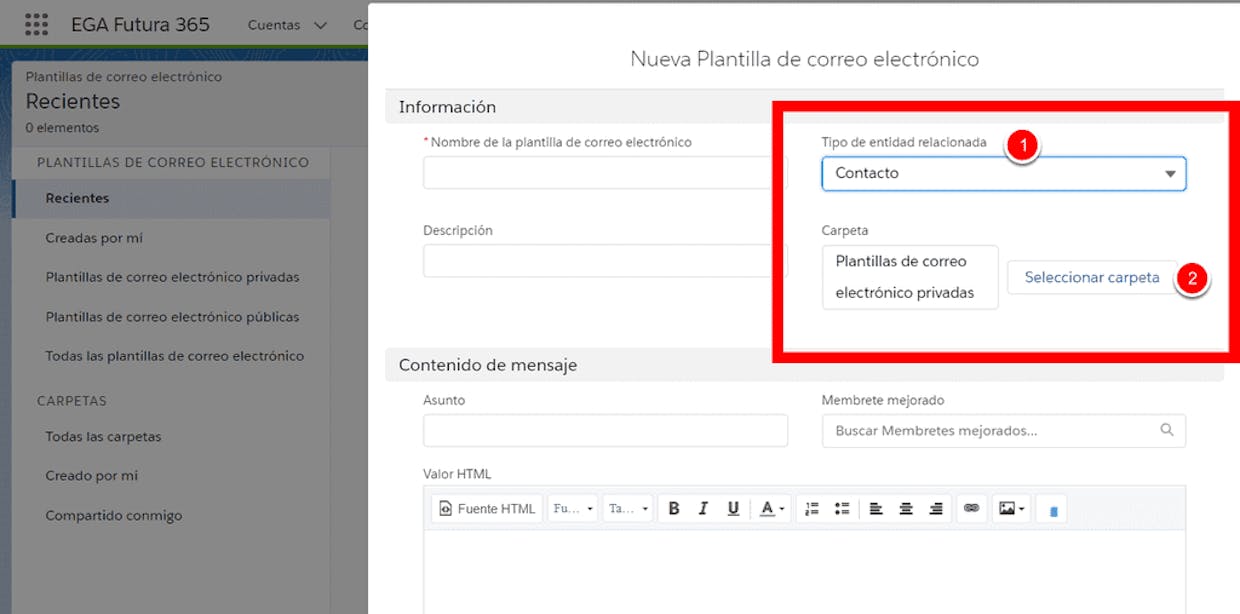
Task: Align text right in editor
Action: point(936,509)
